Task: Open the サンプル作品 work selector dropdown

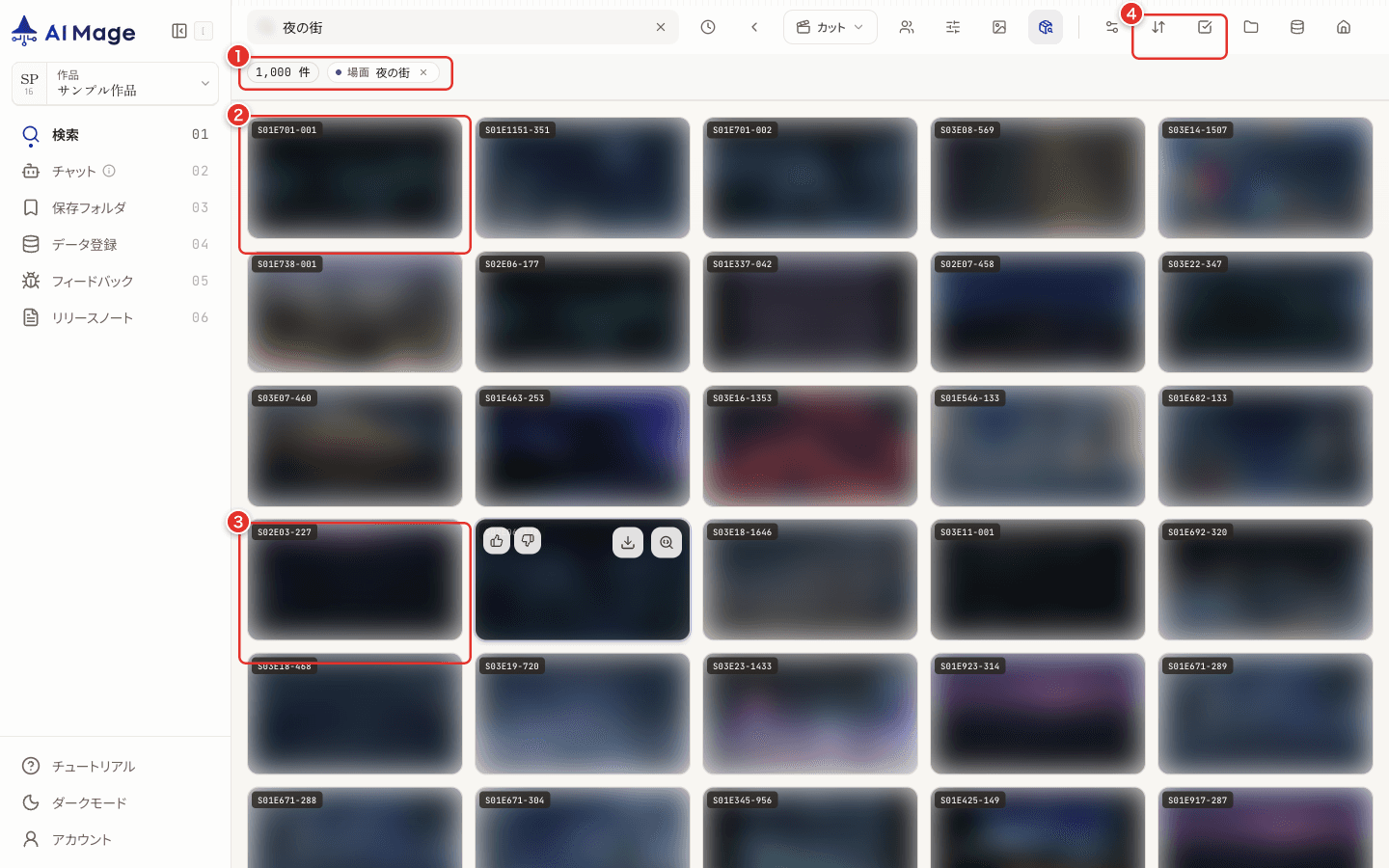Action: point(115,83)
